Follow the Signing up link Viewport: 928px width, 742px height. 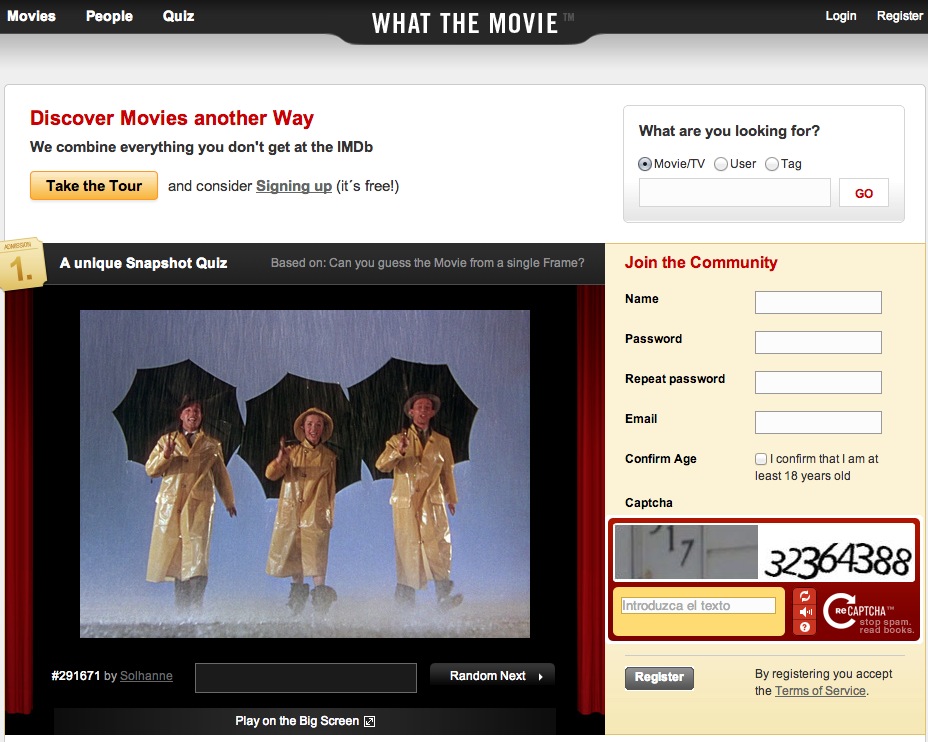294,186
